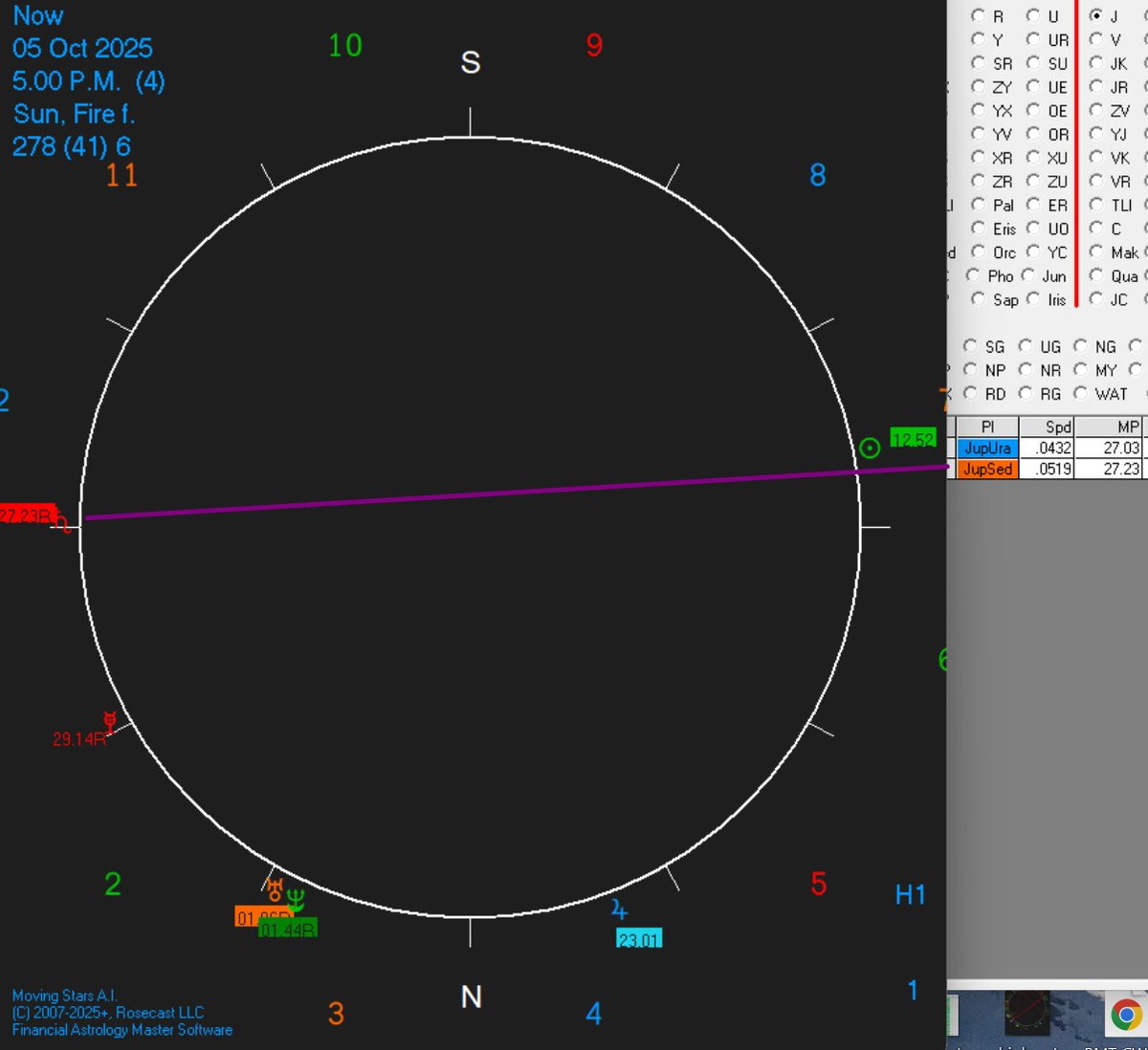
Task: Click the Sun glyph on the chart
Action: click(x=869, y=448)
